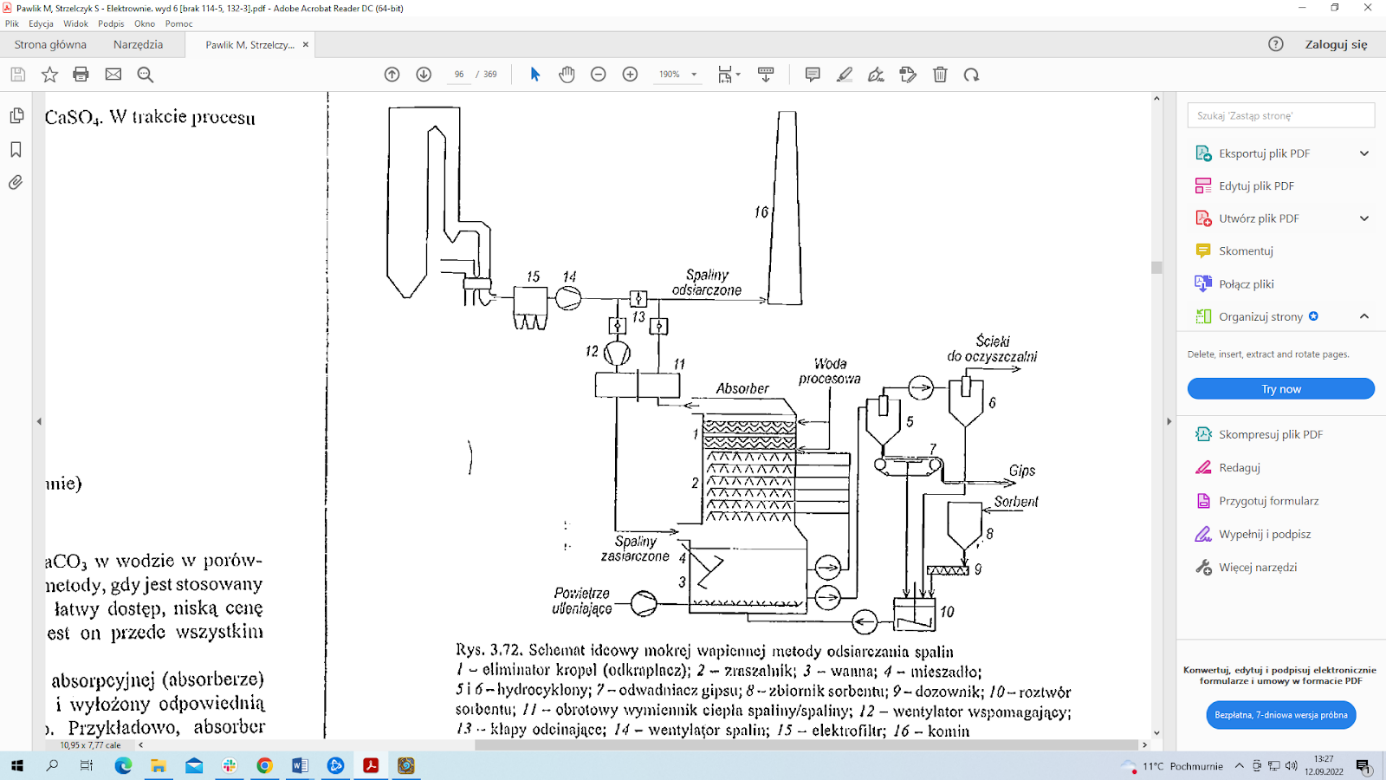1386x780 pixels.
Task: Start the Bezpłatna 7-dniowa wersja próbna
Action: click(1281, 714)
